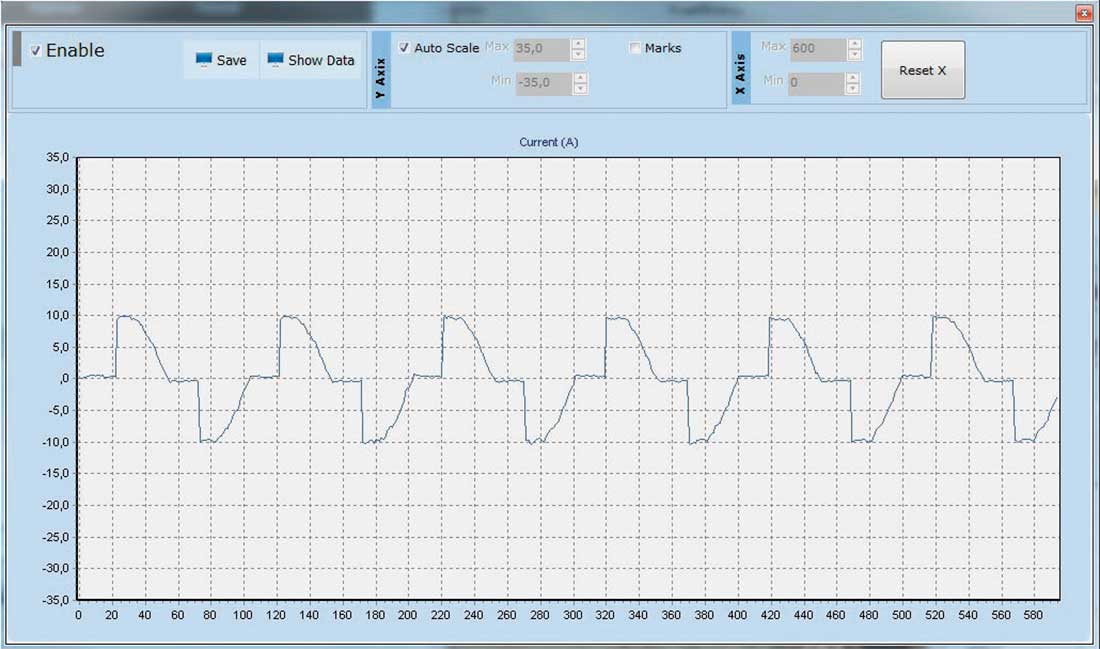Toggle the Enable checkbox

(36, 51)
